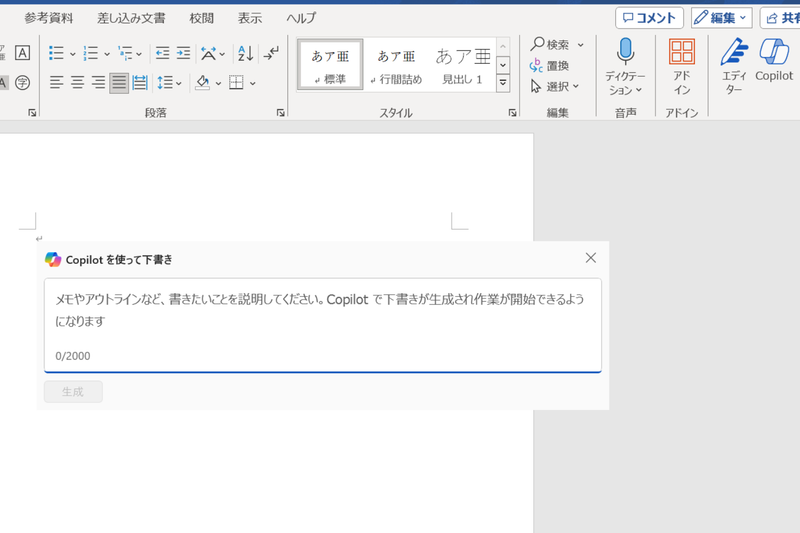
Task: Start ディクテーション with microphone icon
Action: [625, 51]
